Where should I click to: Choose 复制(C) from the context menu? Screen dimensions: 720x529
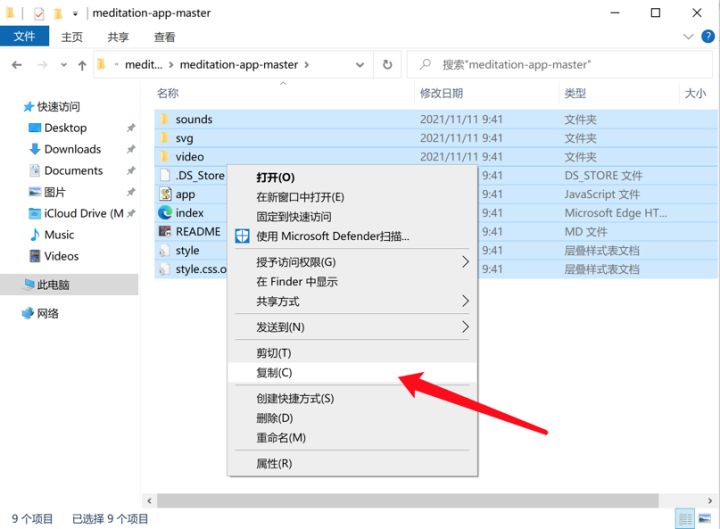(274, 373)
